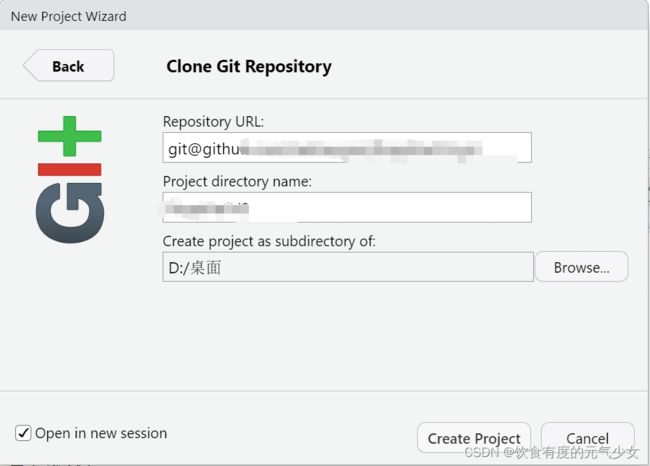The height and width of the screenshot is (466, 650).
Task: Focus the Repository URL input field
Action: coord(347,148)
